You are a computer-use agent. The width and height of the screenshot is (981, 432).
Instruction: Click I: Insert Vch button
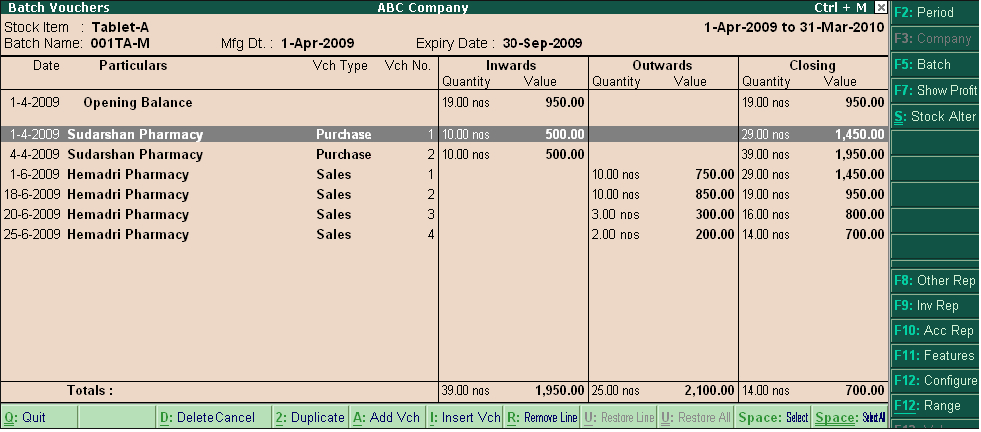tap(465, 418)
